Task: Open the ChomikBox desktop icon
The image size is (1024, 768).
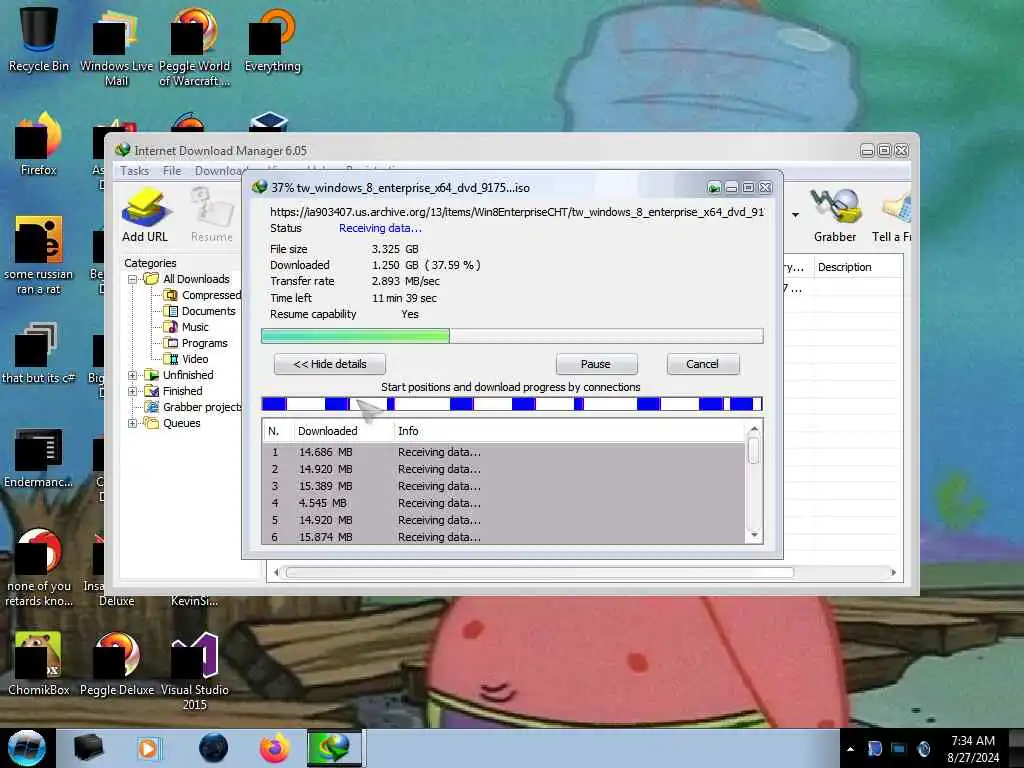Action: click(39, 664)
